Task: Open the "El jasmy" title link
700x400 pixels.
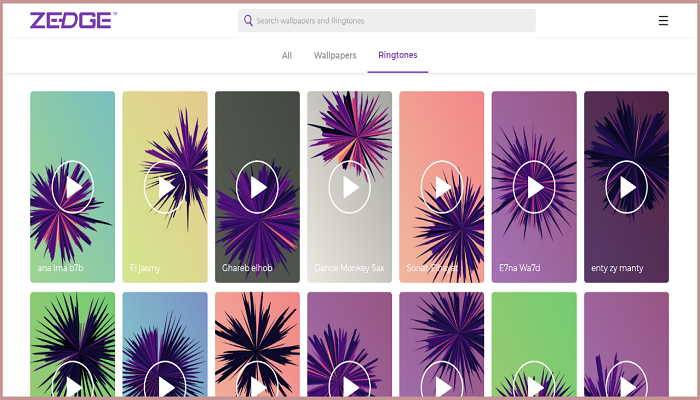Action: point(145,268)
